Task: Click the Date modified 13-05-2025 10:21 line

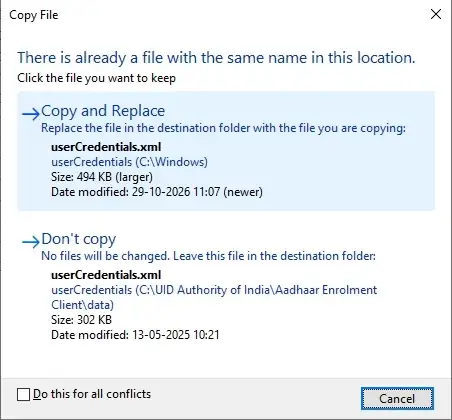Action: coord(135,335)
